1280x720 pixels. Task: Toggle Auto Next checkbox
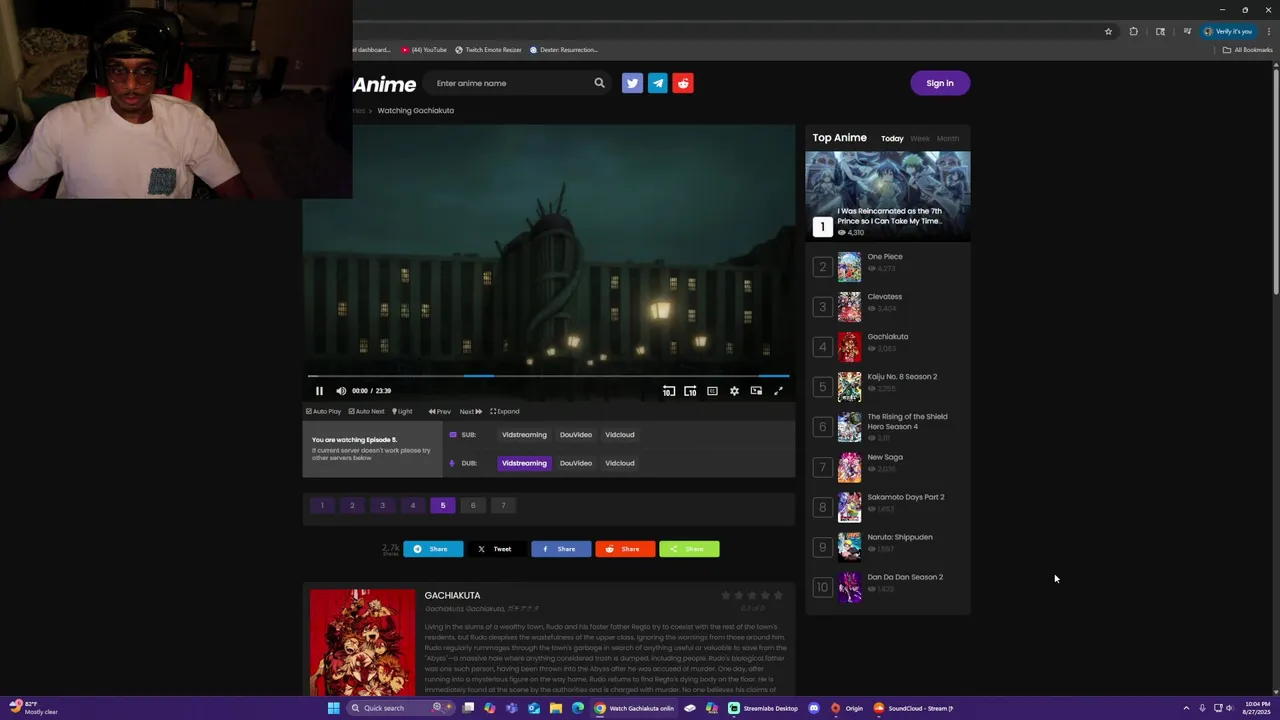[366, 411]
